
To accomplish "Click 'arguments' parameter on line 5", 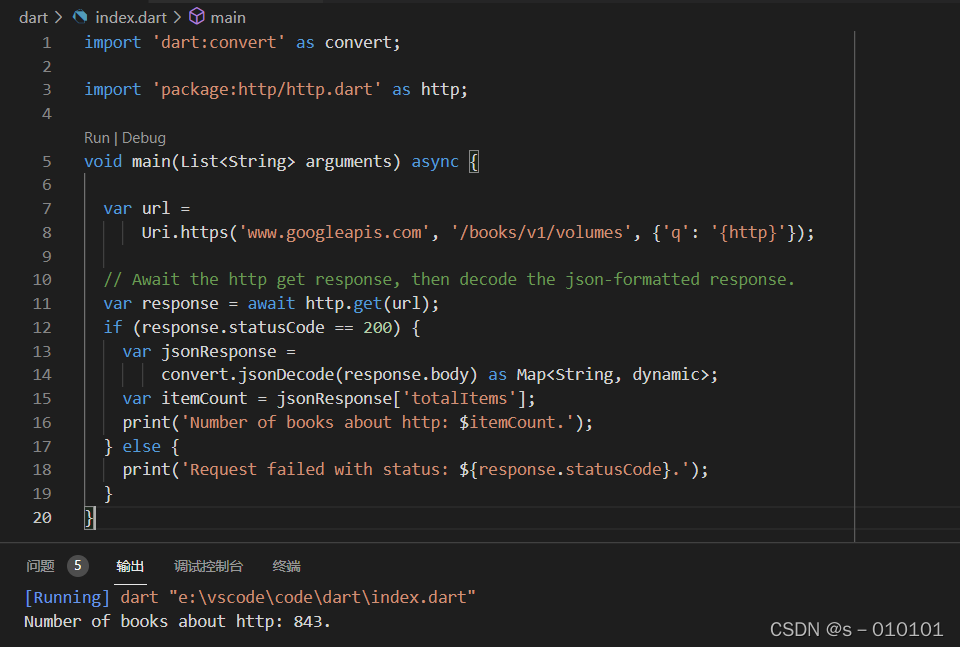I will point(348,162).
